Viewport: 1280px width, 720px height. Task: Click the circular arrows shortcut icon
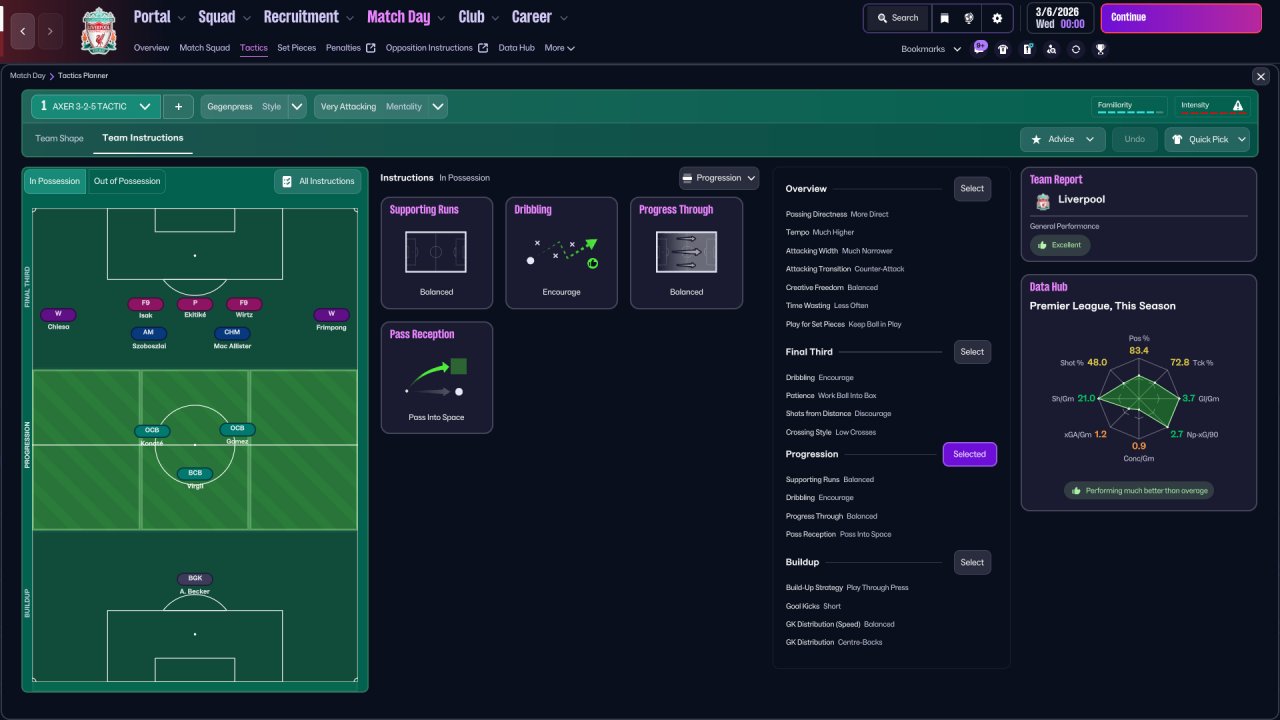tap(1076, 49)
